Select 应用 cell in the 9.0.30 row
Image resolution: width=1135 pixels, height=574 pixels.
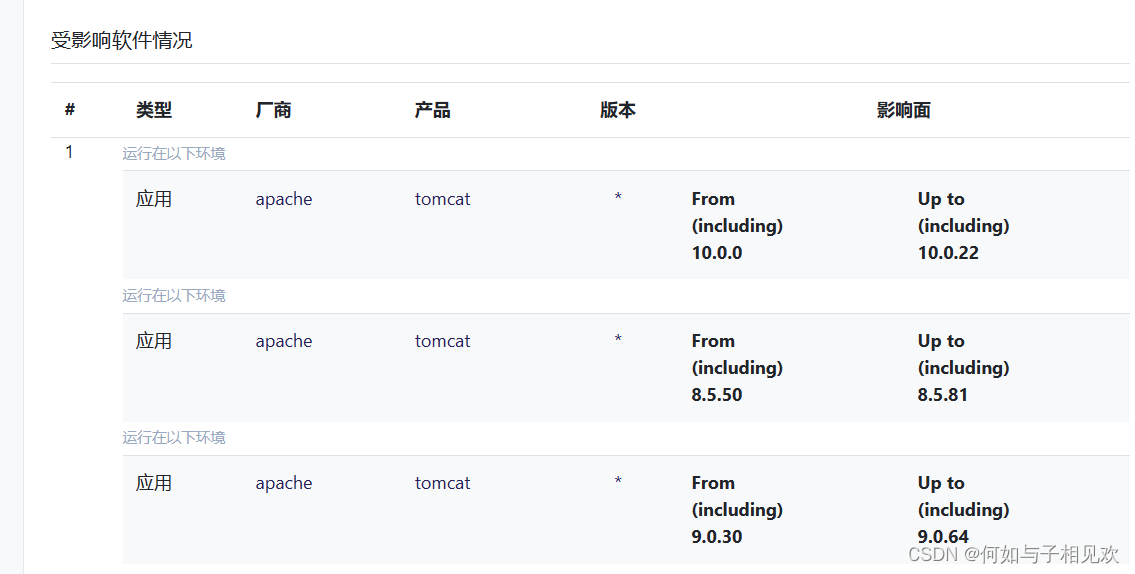click(x=153, y=483)
